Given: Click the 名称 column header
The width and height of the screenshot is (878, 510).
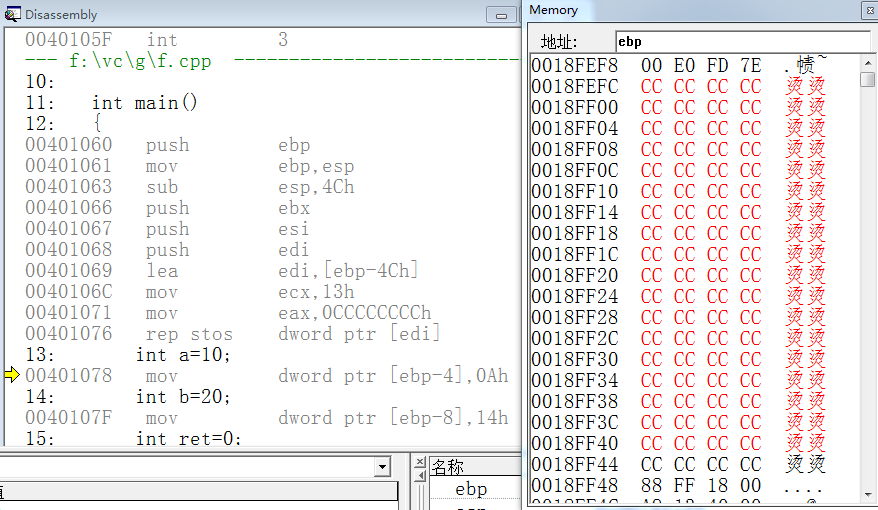Looking at the screenshot, I should tap(475, 466).
